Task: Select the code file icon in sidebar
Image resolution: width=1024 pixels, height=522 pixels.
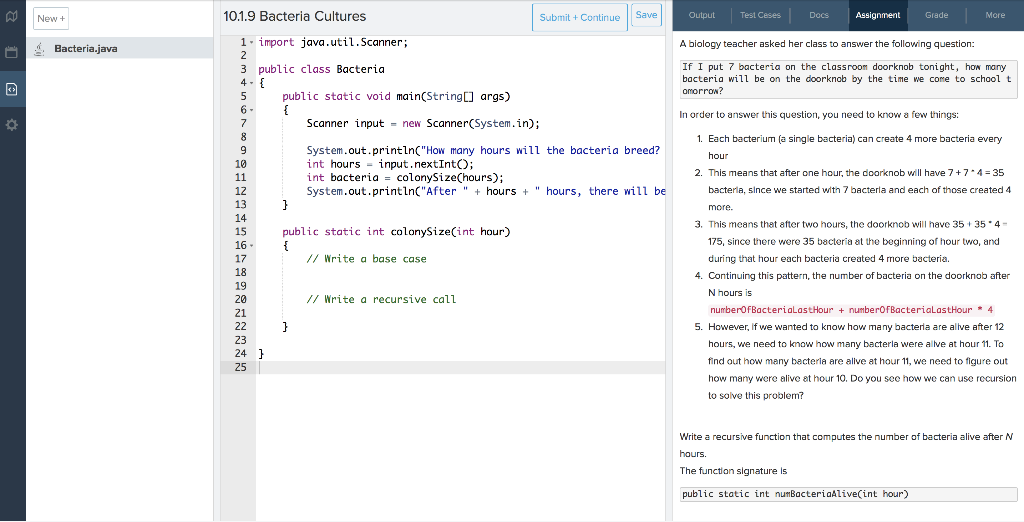Action: (x=12, y=89)
